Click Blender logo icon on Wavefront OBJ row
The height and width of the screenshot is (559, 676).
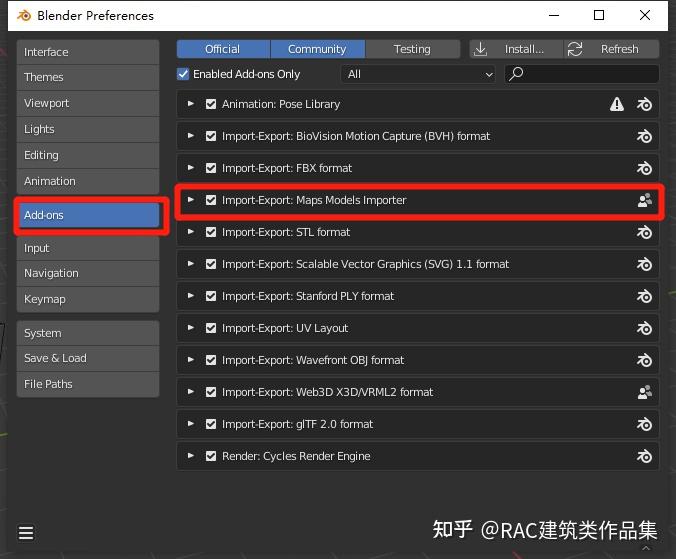645,360
